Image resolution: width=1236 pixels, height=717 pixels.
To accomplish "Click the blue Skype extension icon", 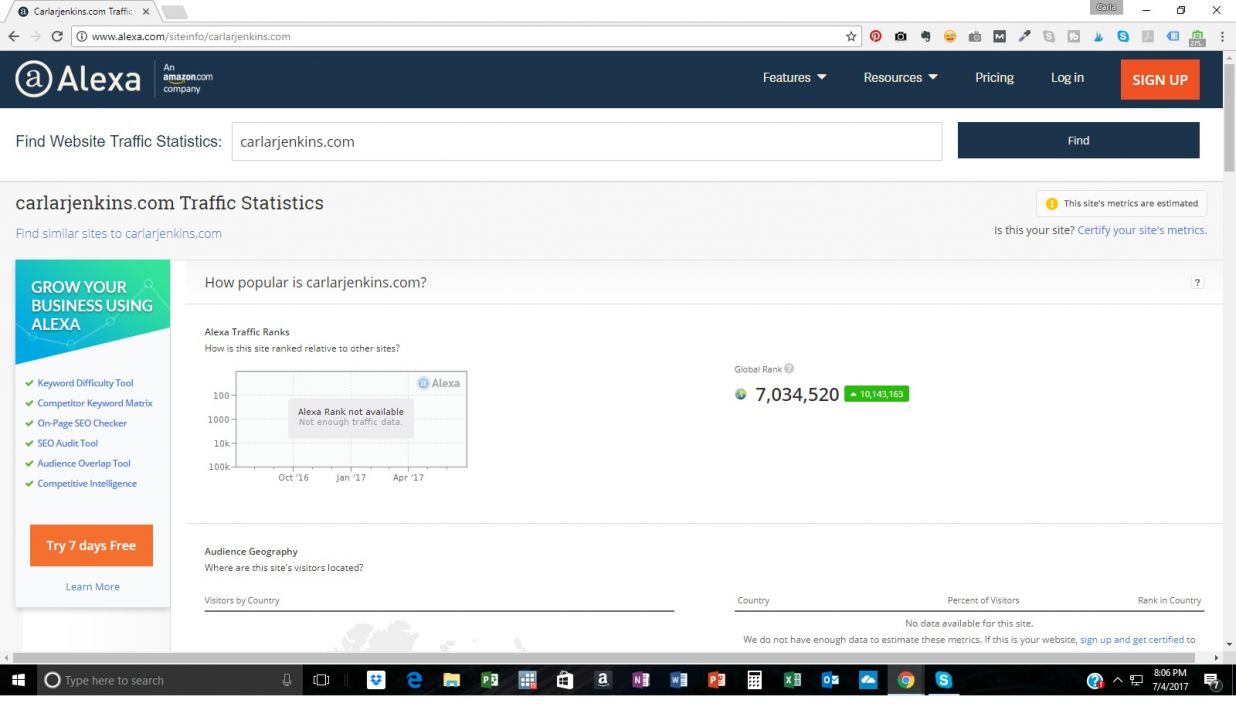I will [x=1123, y=36].
